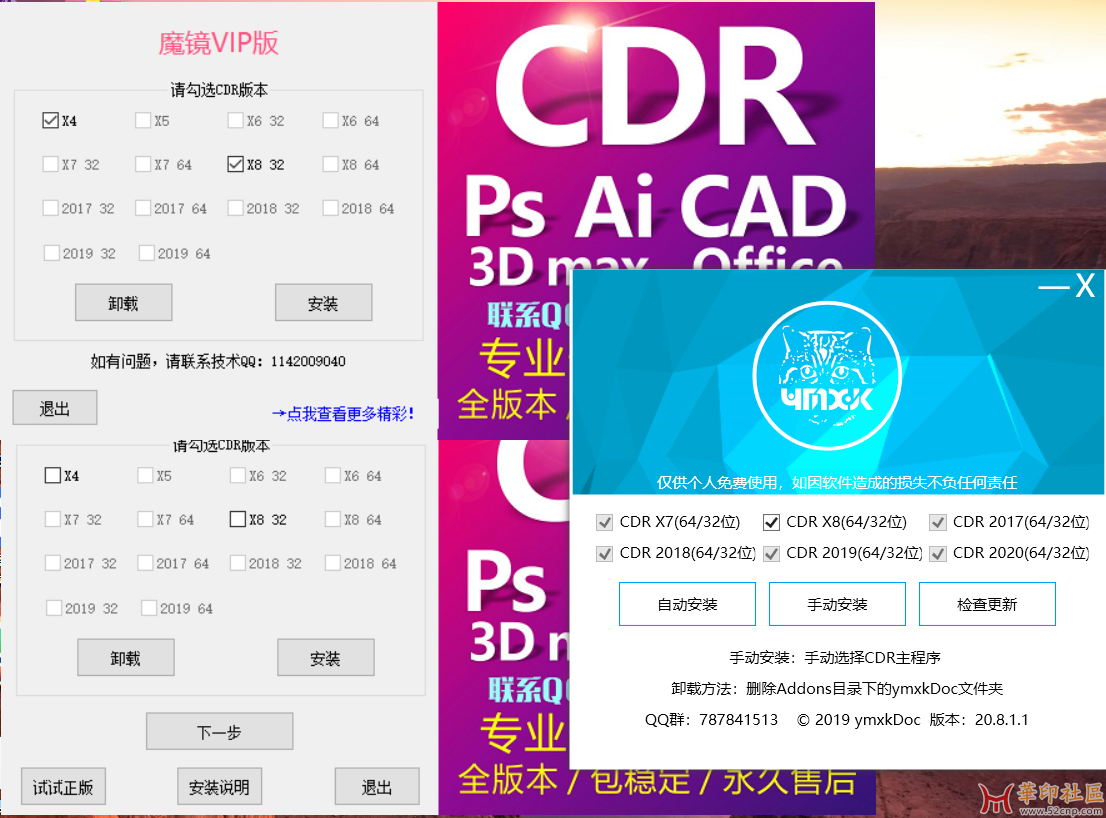Click 安装 in the lower version group
This screenshot has width=1106, height=818.
click(325, 657)
